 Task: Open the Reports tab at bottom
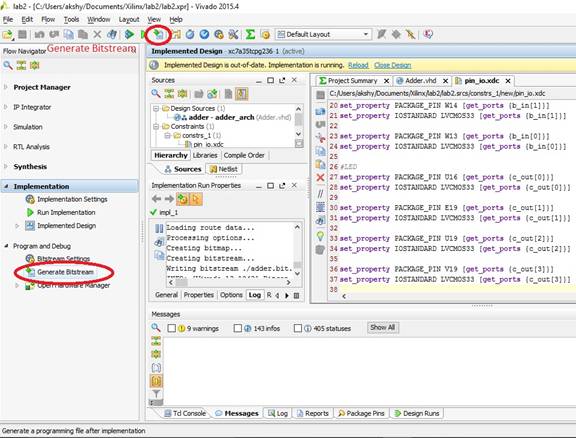313,413
